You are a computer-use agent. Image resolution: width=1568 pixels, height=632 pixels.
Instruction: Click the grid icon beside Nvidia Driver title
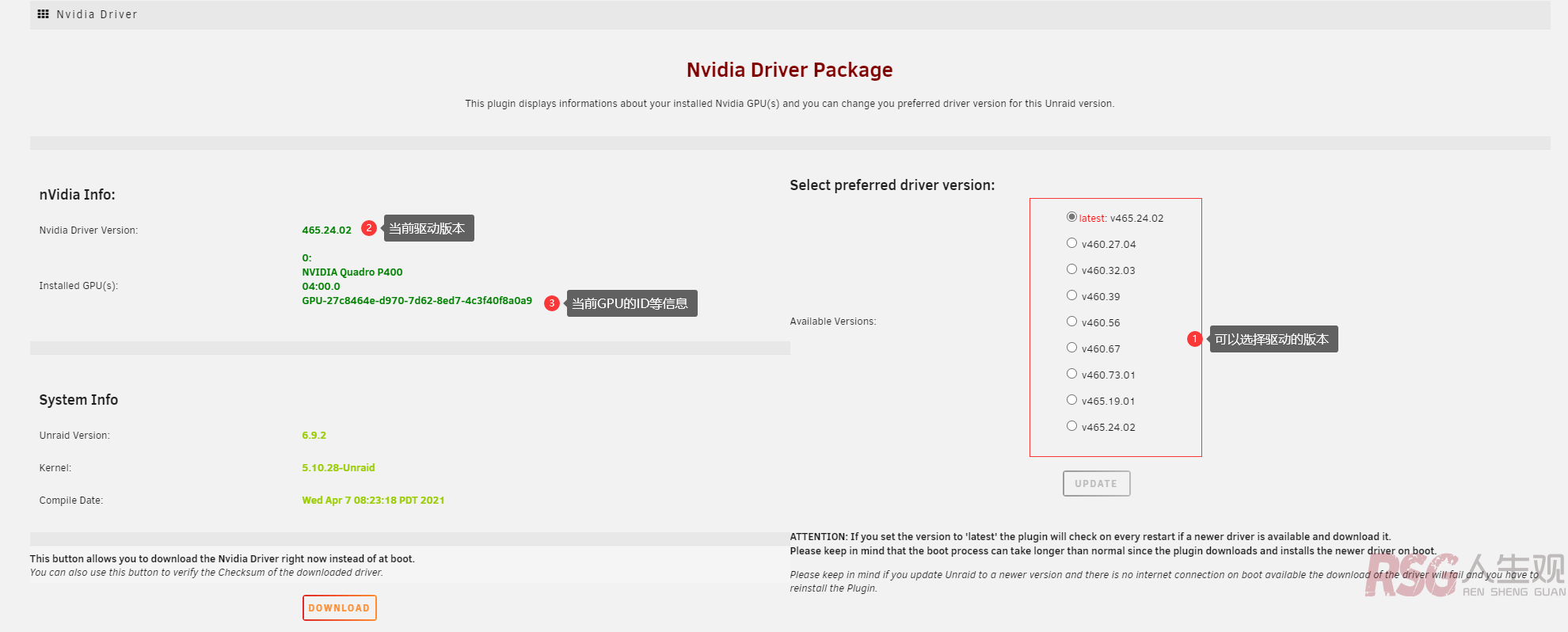pyautogui.click(x=43, y=14)
